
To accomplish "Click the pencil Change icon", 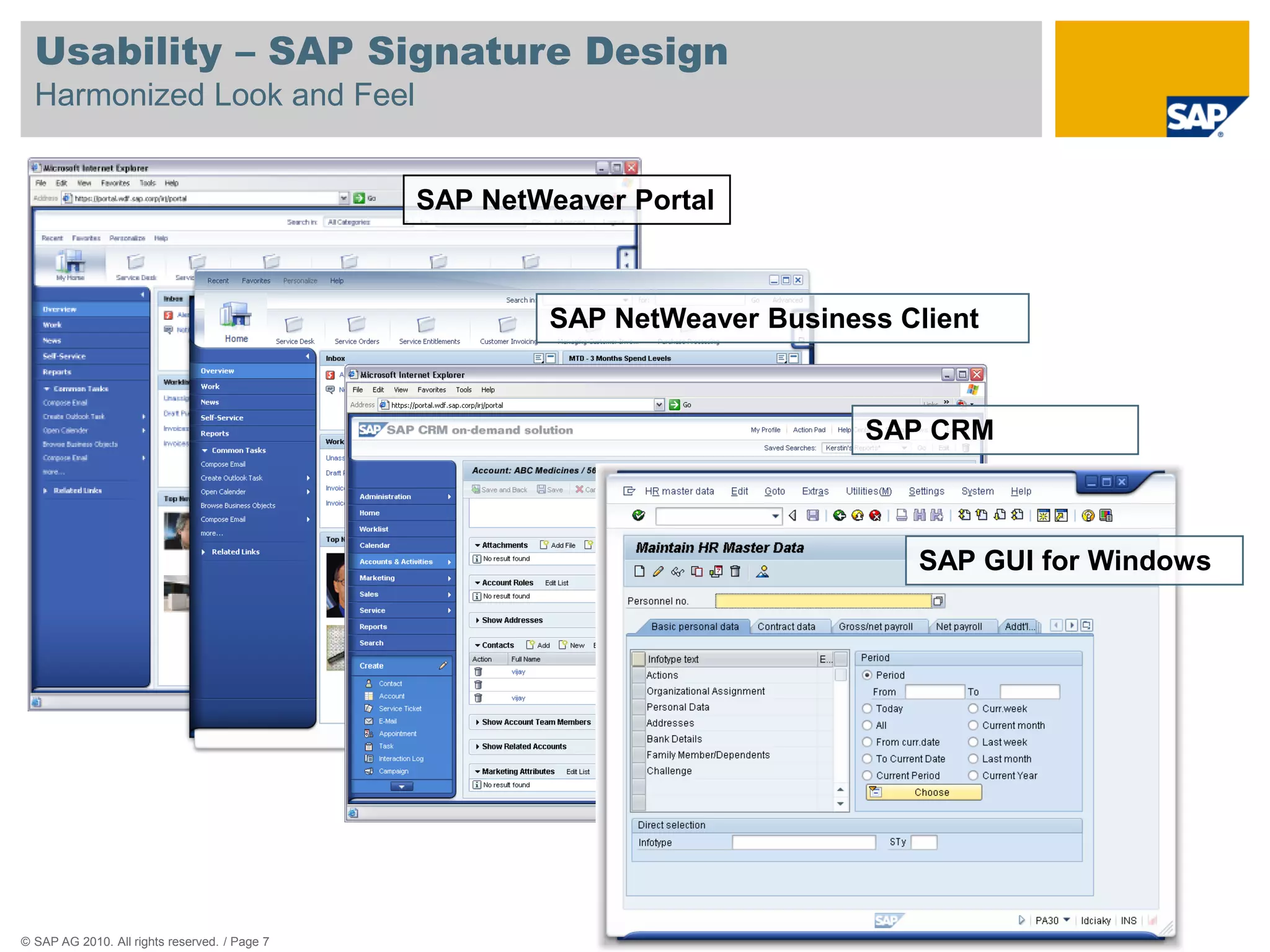I will coord(658,571).
